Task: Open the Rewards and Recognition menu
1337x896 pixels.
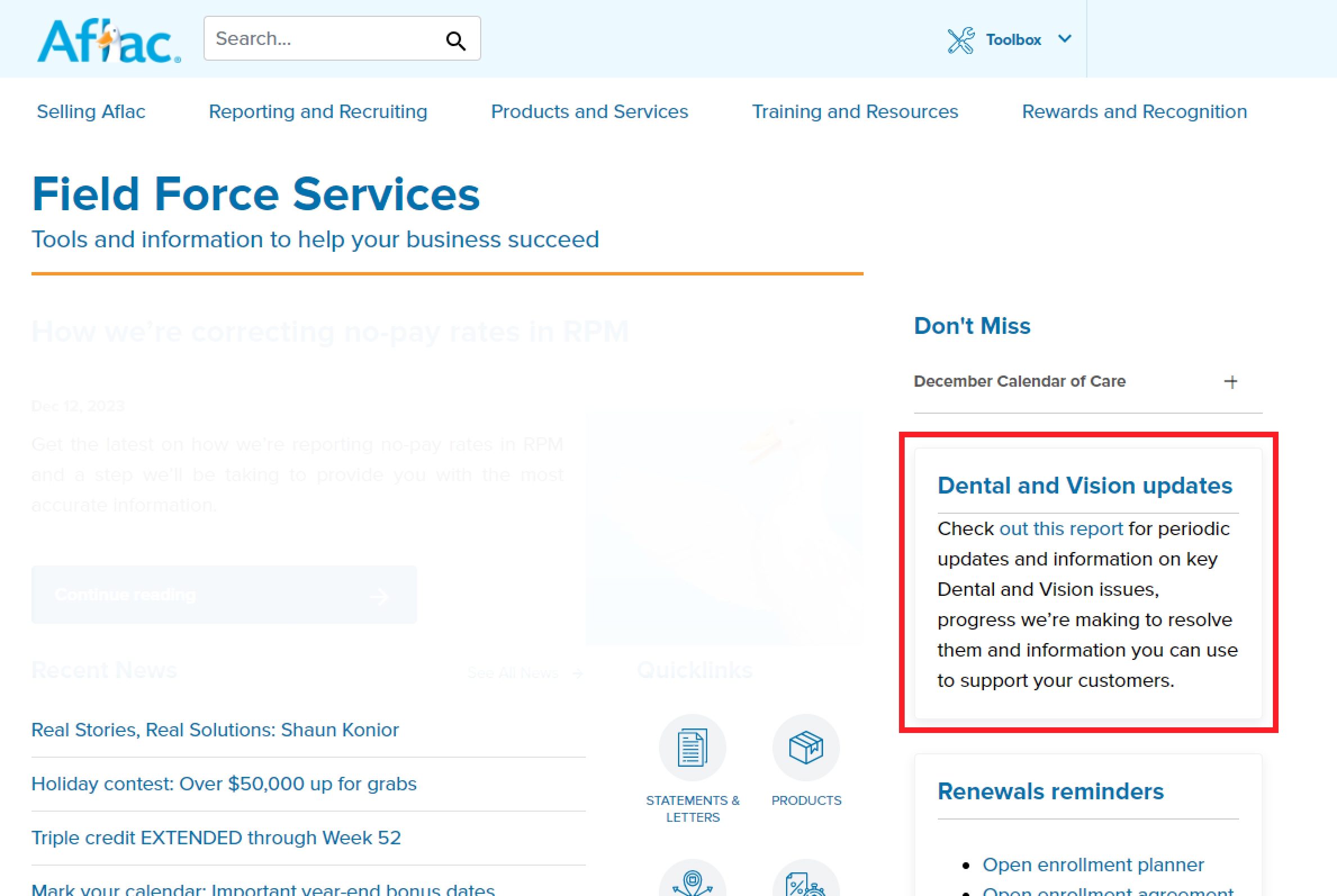Action: [x=1134, y=111]
